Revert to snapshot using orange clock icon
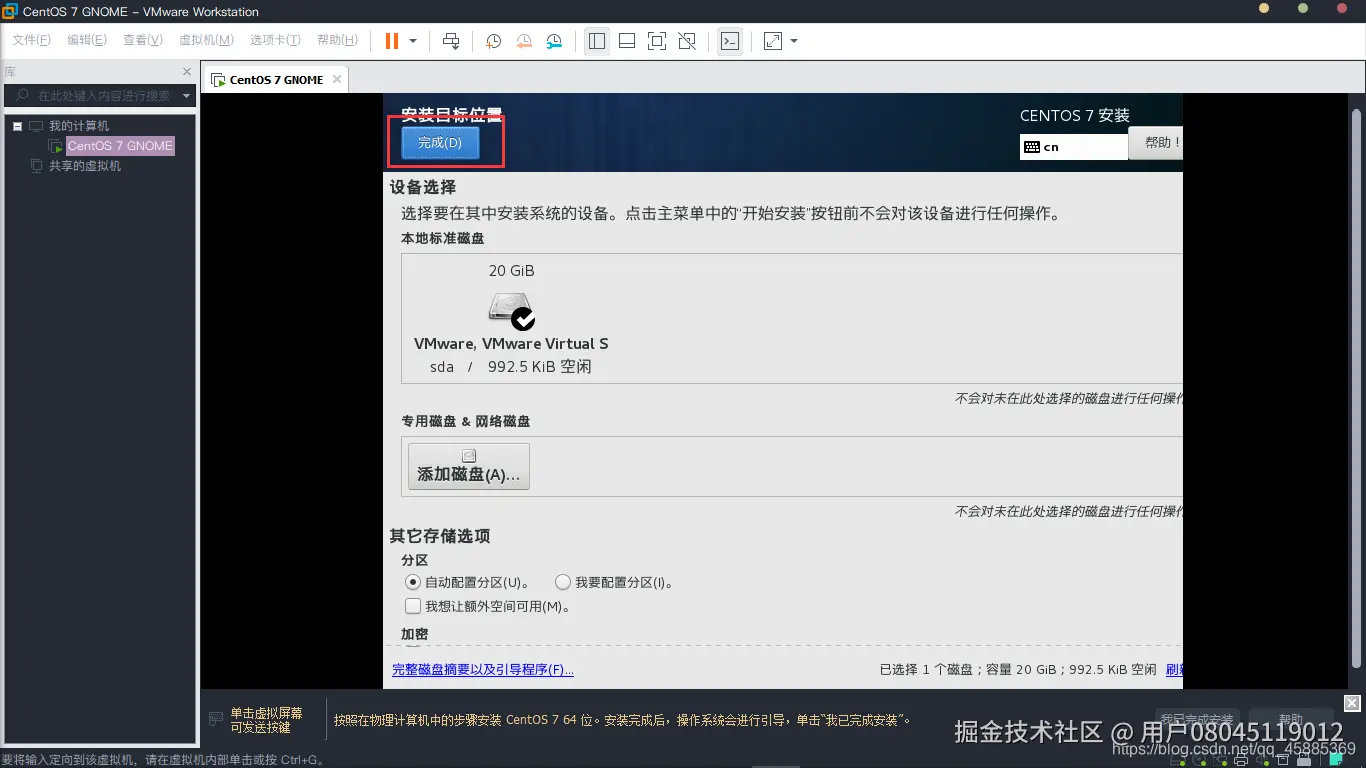This screenshot has width=1366, height=768. (x=524, y=41)
